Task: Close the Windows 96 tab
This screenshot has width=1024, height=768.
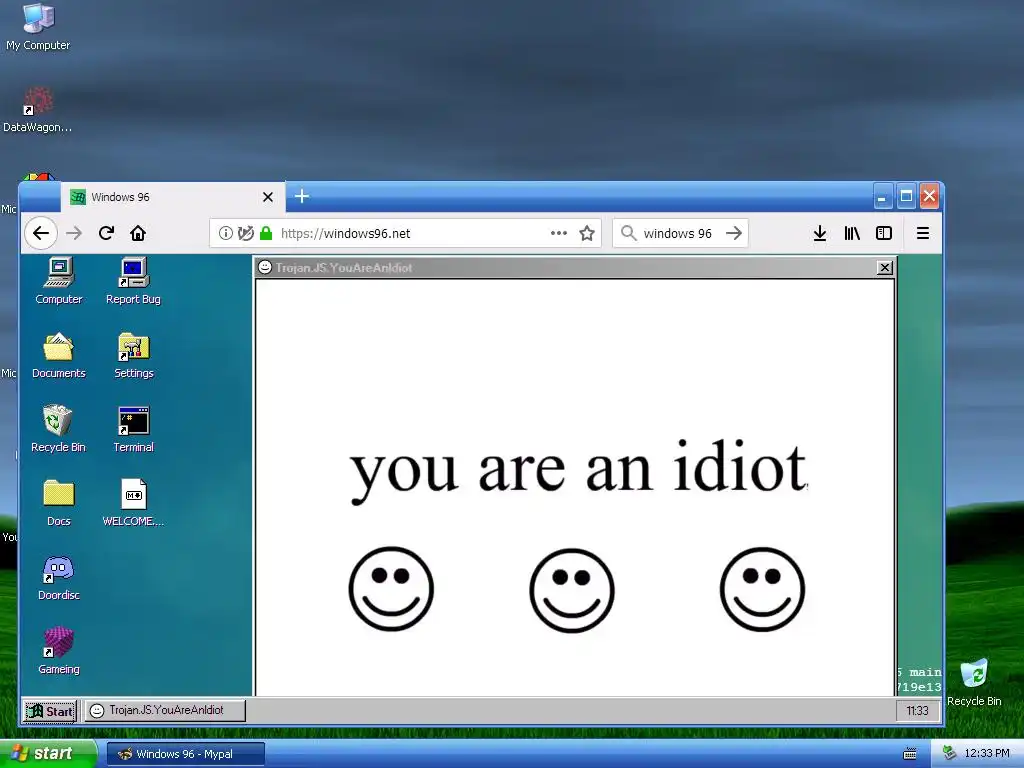Action: (268, 197)
